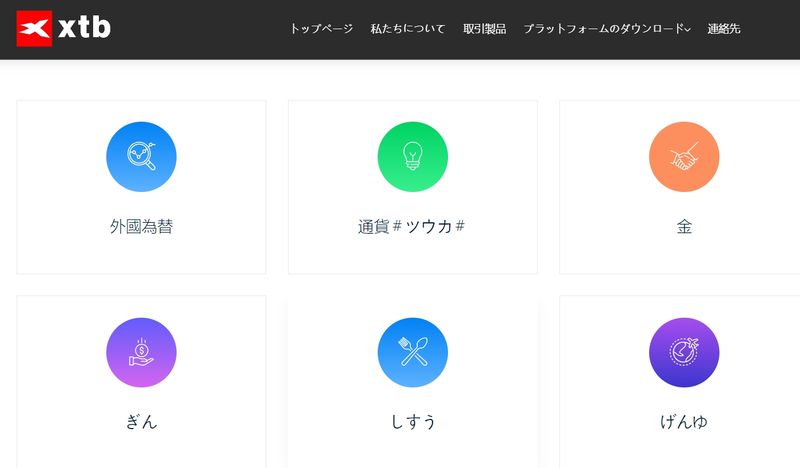
Task: Open the トップページ menu item
Action: pos(321,29)
